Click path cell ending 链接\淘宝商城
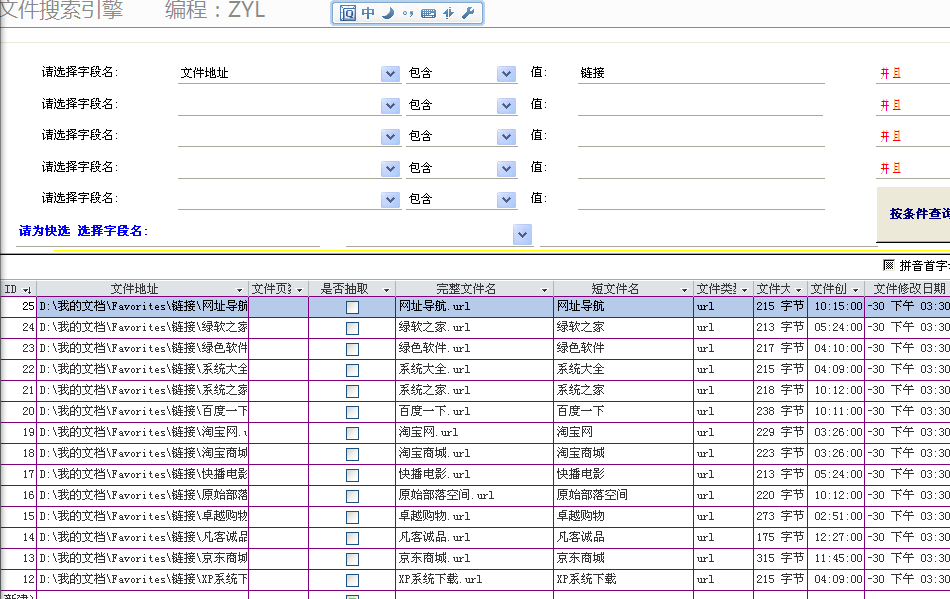Viewport: 950px width, 599px height. coord(143,454)
